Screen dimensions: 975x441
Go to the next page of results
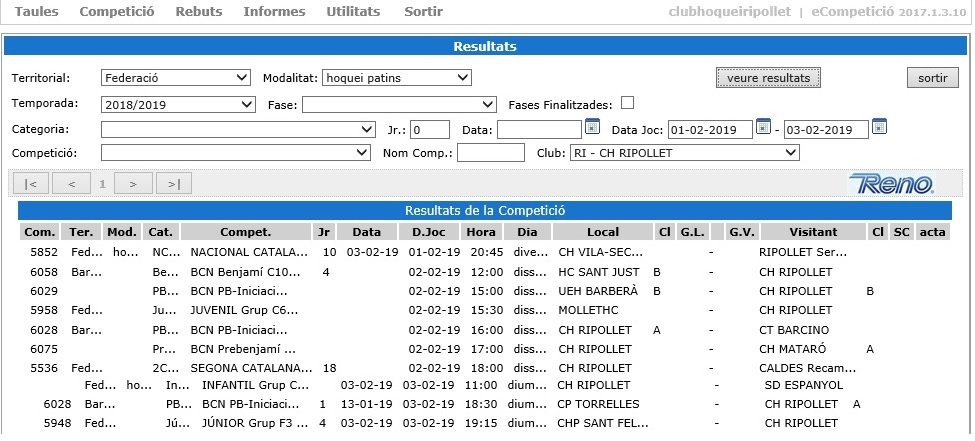(x=133, y=183)
